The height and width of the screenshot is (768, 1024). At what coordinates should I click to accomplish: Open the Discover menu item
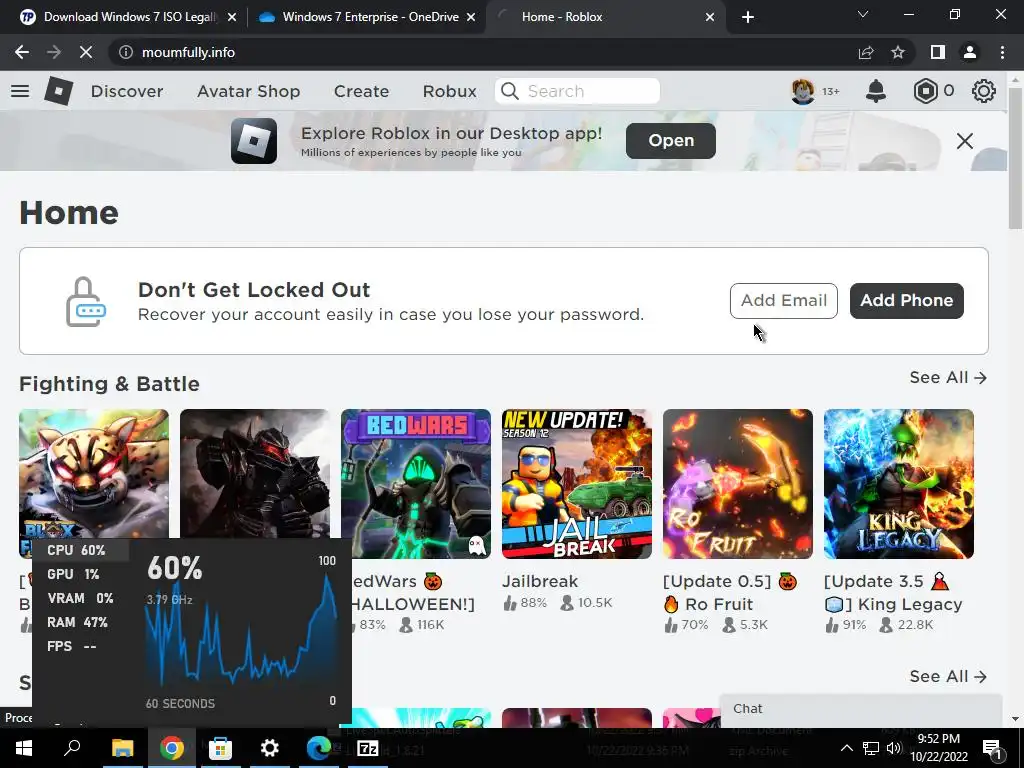coord(127,91)
